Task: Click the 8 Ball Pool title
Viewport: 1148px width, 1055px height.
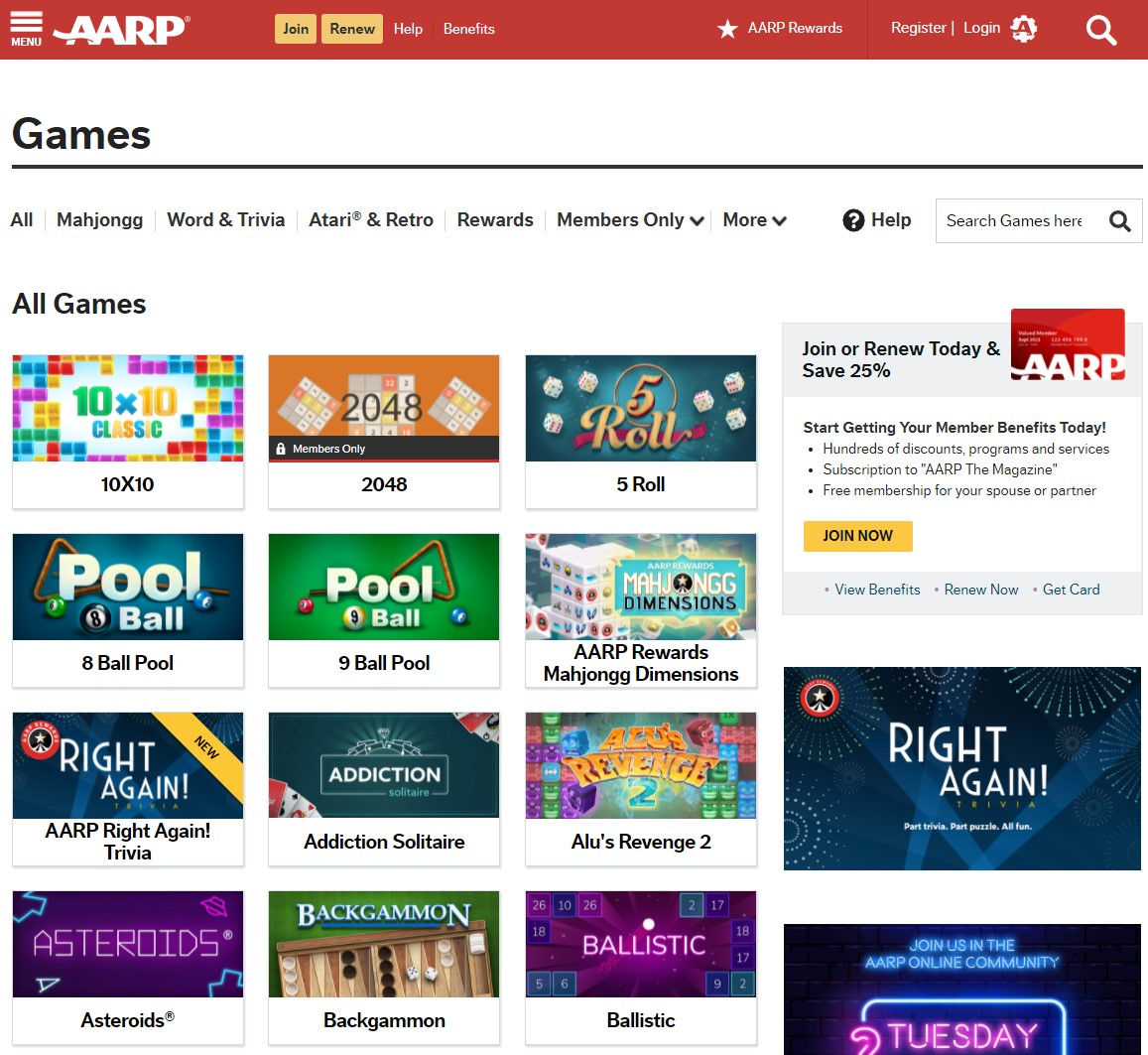Action: (127, 663)
